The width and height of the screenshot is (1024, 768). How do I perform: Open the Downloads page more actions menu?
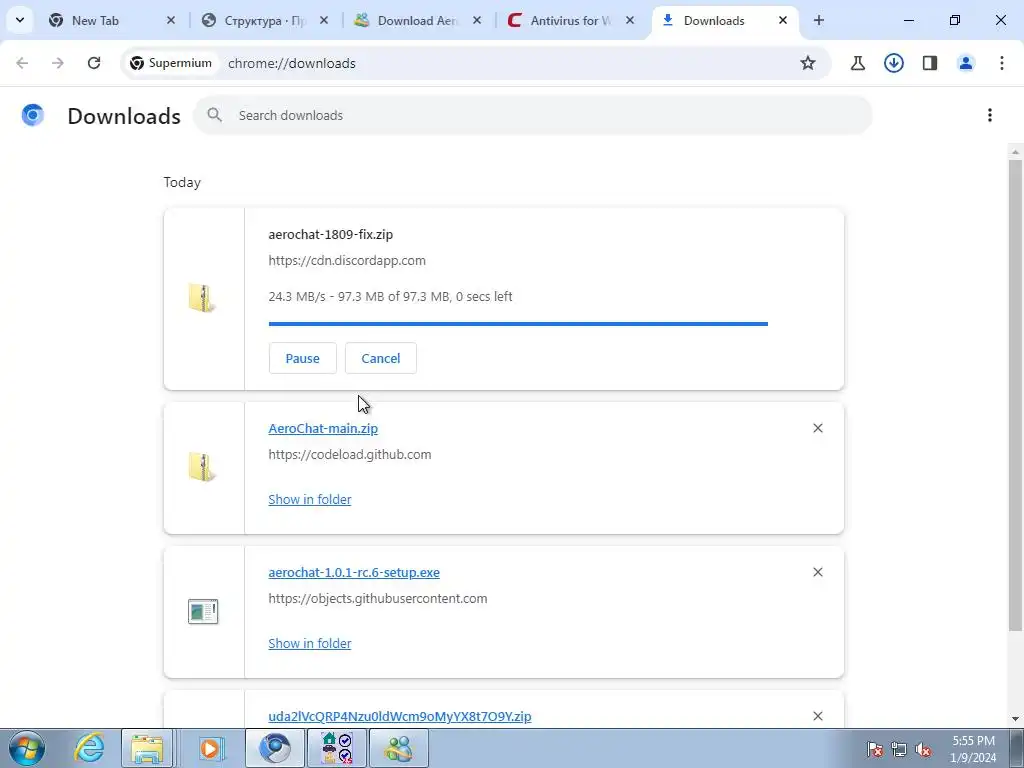point(990,116)
